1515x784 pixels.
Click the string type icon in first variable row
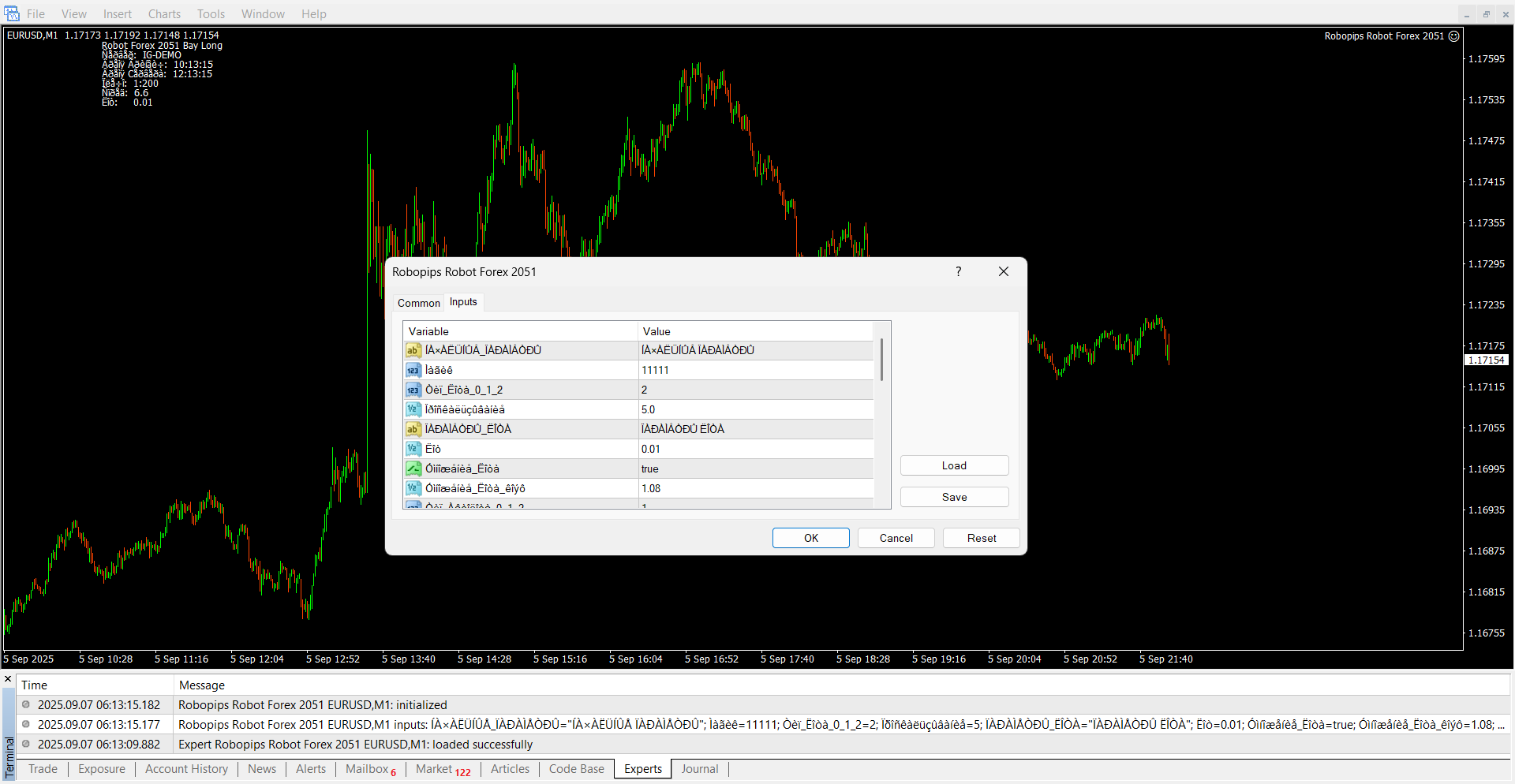coord(413,350)
